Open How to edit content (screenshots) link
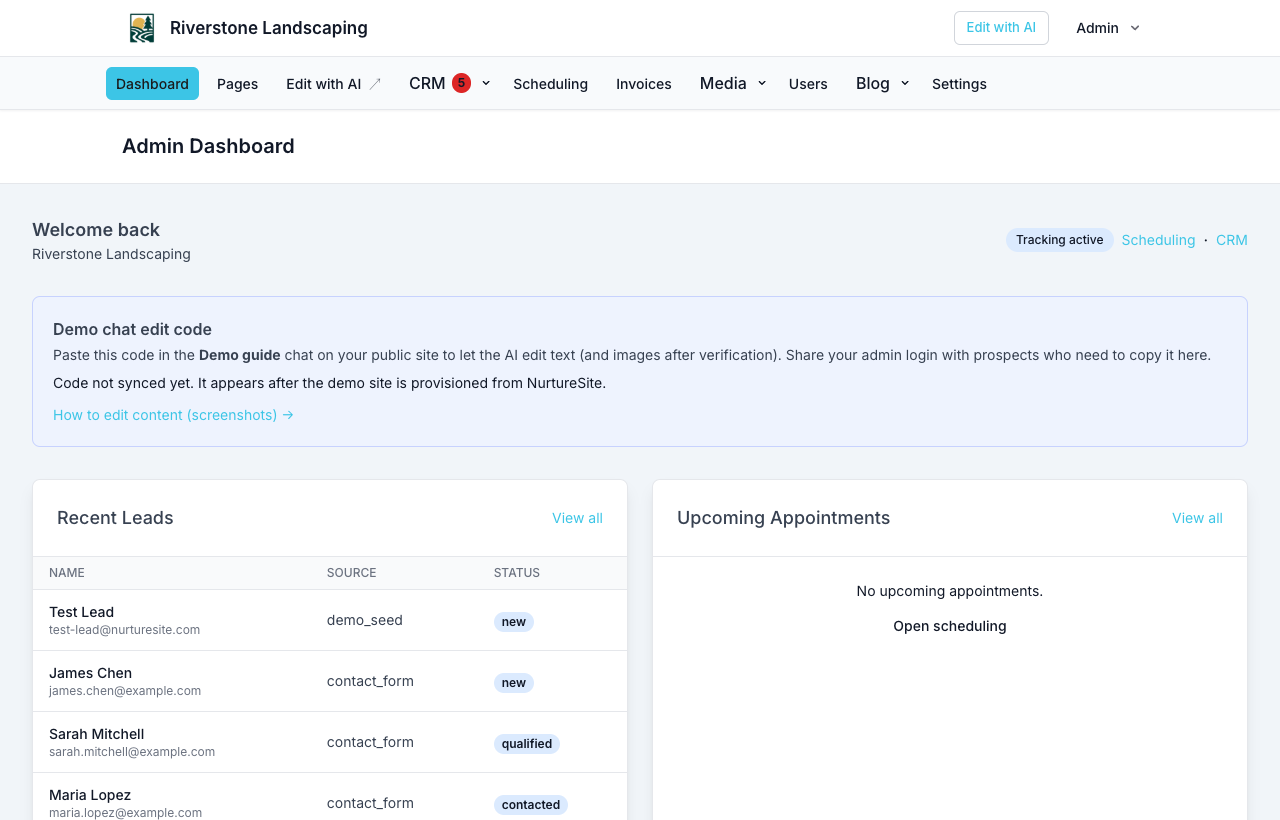Image resolution: width=1280 pixels, height=820 pixels. tap(173, 415)
